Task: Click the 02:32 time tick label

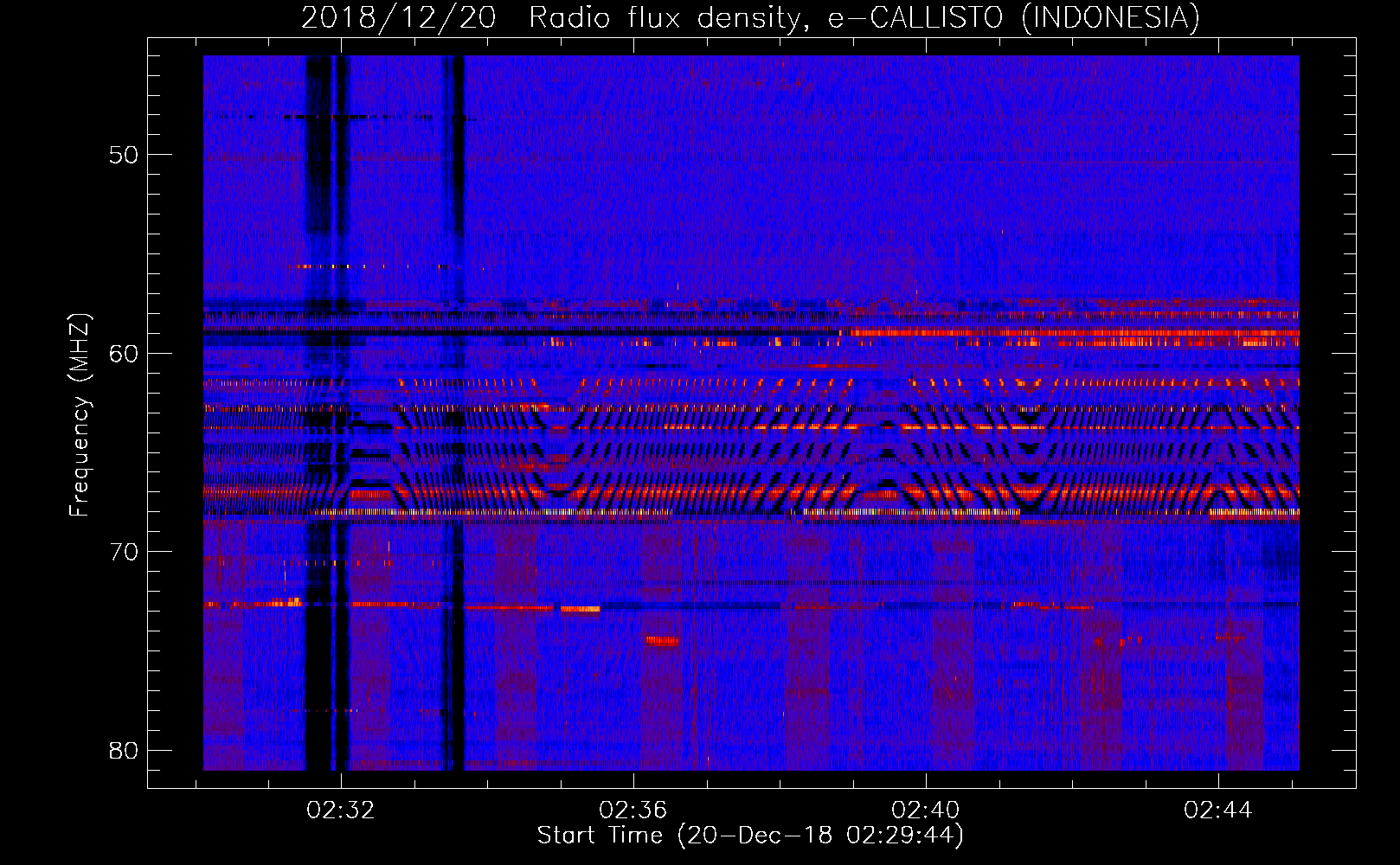Action: (x=341, y=811)
